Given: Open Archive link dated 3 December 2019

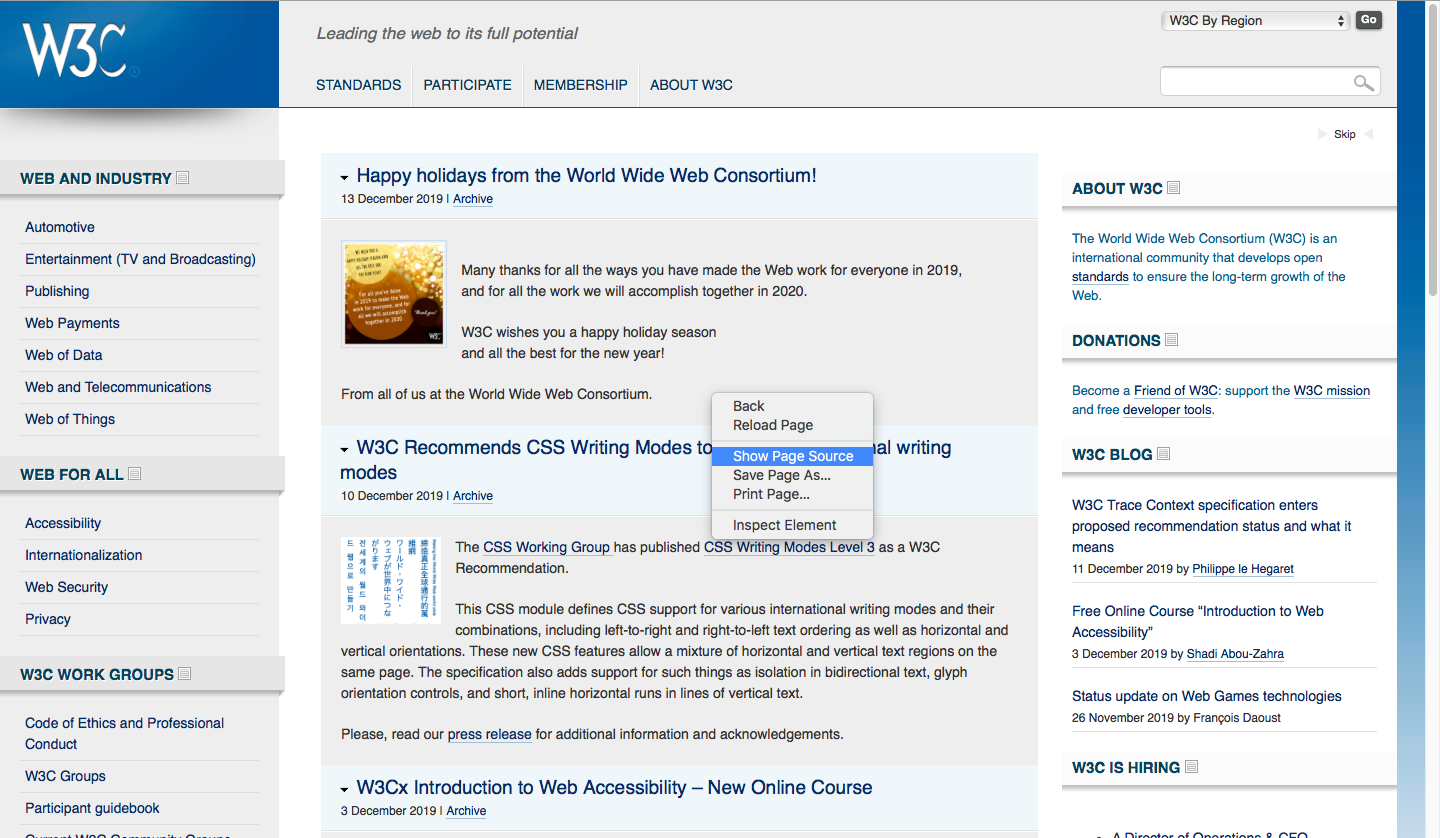Looking at the screenshot, I should 466,811.
